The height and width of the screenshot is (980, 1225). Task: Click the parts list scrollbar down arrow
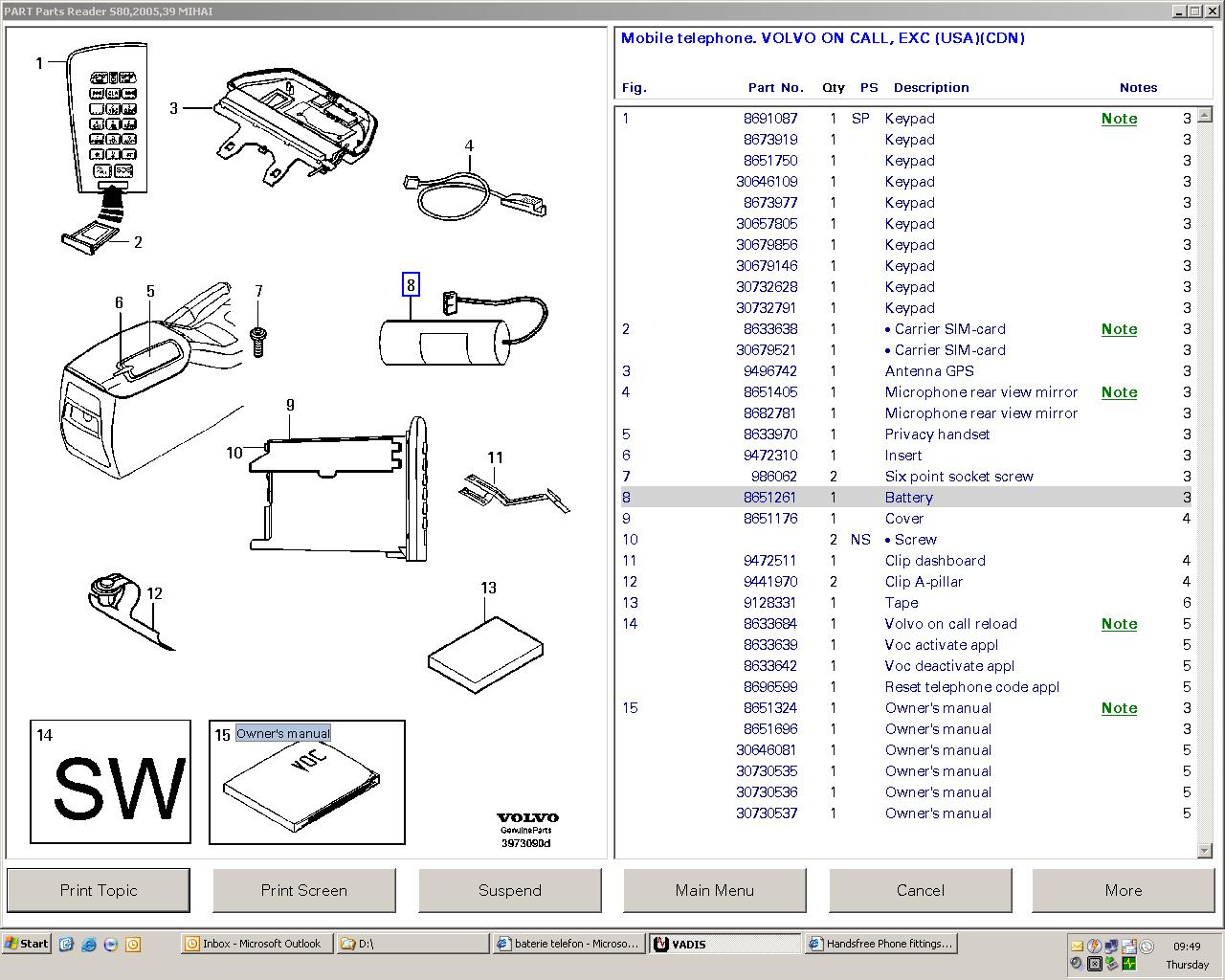point(1205,850)
